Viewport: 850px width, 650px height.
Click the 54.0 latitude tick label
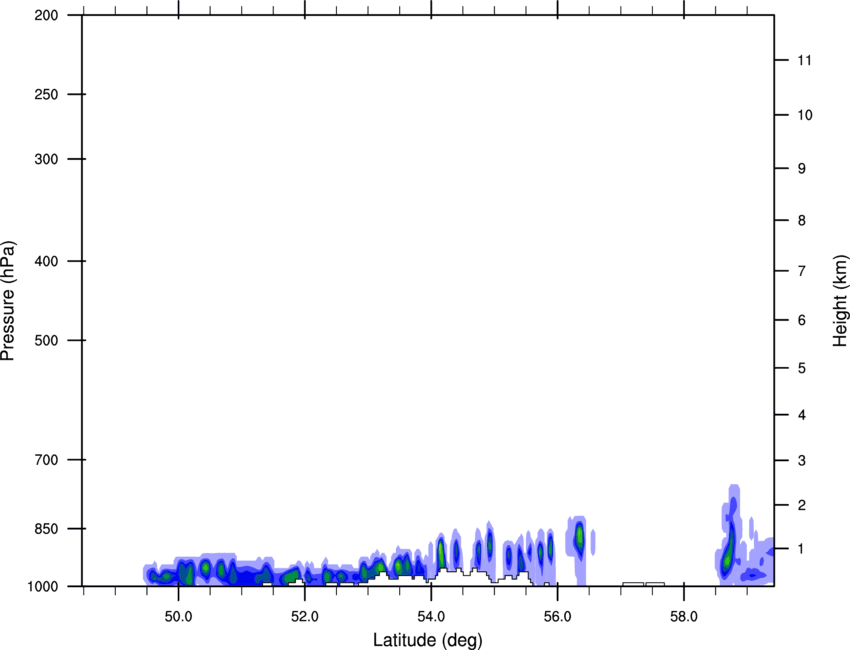point(431,617)
